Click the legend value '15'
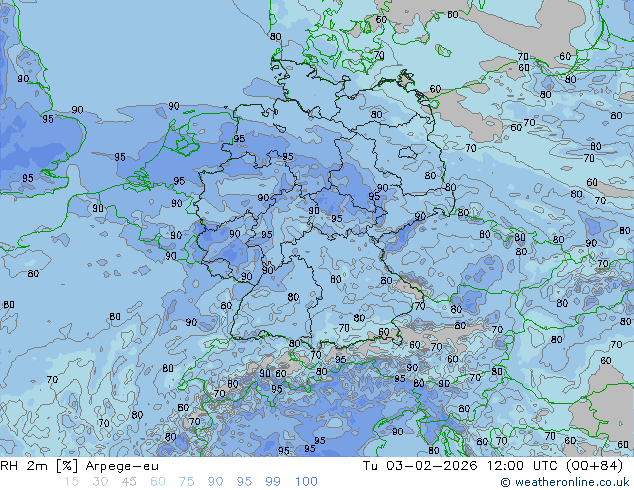634x490 pixels. pyautogui.click(x=71, y=482)
